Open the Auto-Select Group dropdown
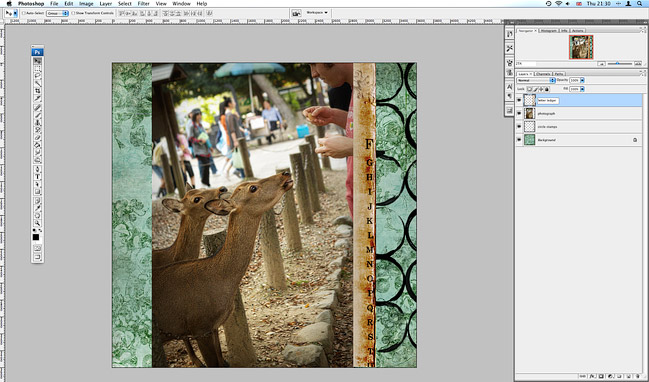This screenshot has width=649, height=382. 57,13
